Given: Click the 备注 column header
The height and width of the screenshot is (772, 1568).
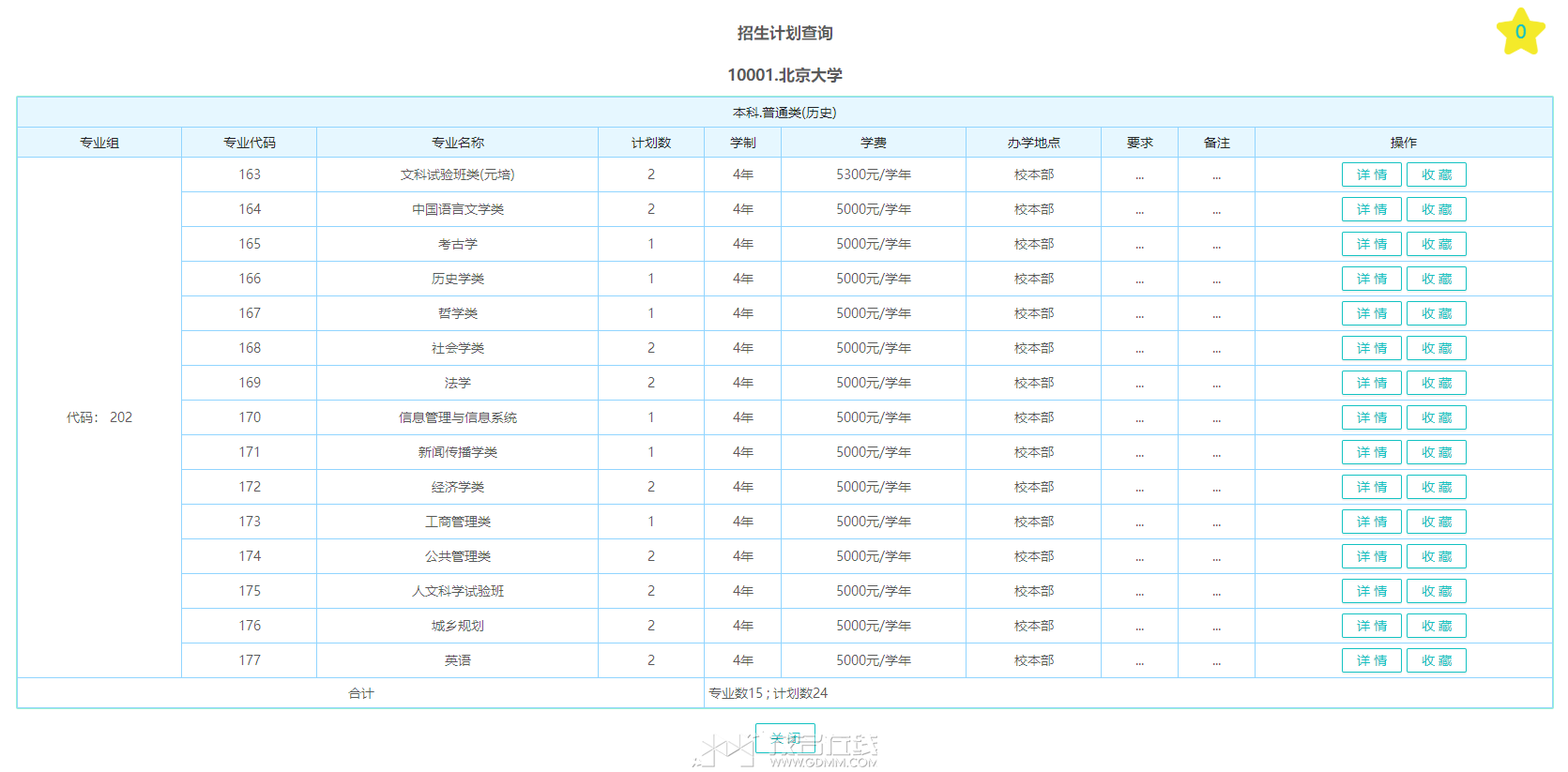Looking at the screenshot, I should pos(1217,143).
